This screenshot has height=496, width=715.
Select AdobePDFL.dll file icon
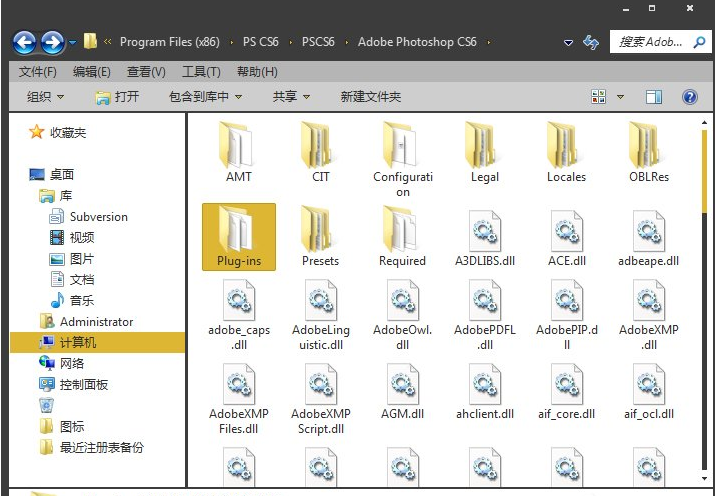(x=485, y=300)
